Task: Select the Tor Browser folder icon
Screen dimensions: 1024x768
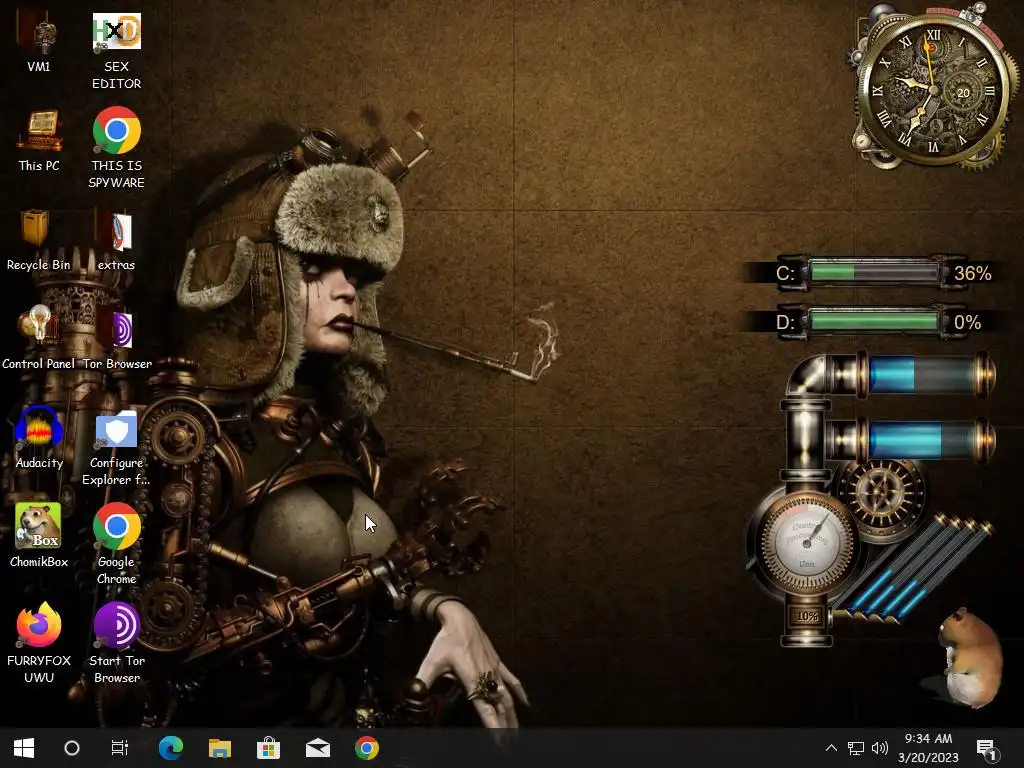Action: click(117, 338)
